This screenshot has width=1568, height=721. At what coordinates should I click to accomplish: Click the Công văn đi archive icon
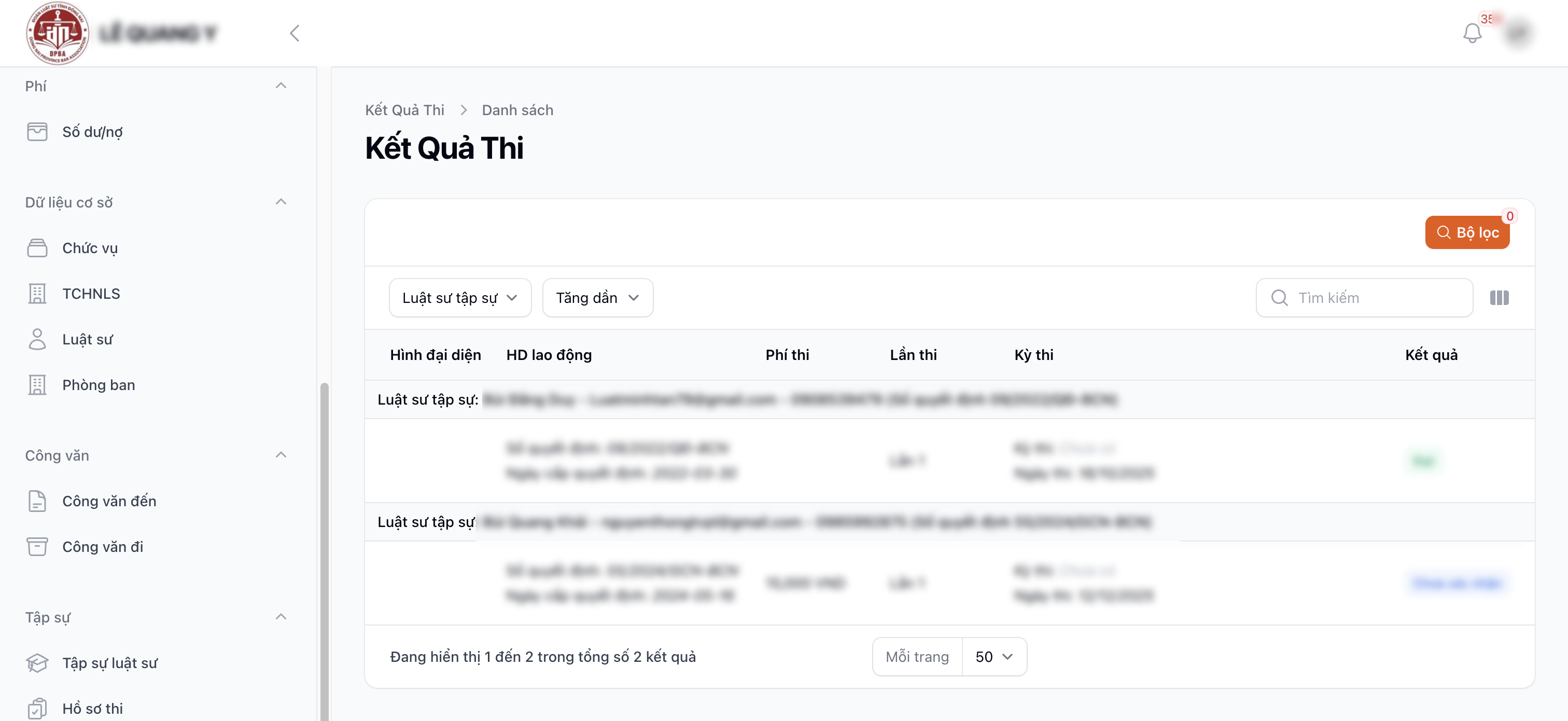[x=37, y=547]
